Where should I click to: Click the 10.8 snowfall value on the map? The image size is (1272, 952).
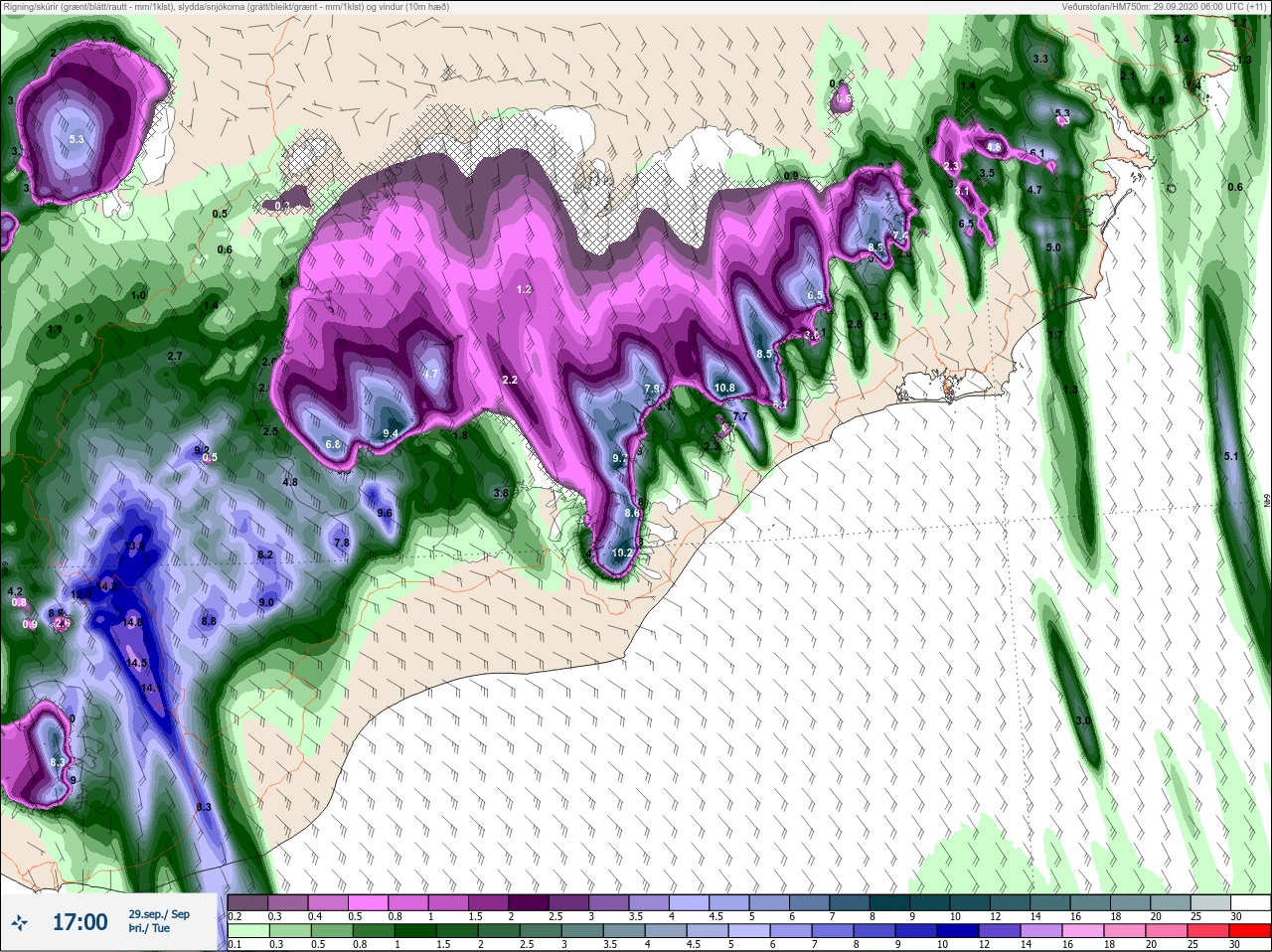(724, 388)
